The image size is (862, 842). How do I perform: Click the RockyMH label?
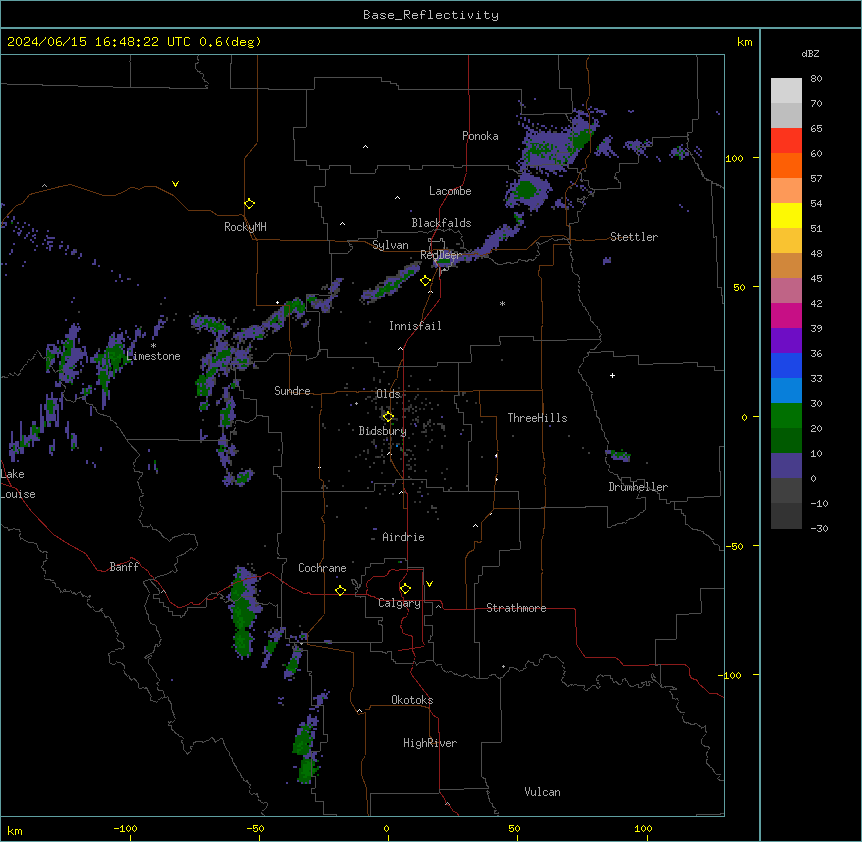tap(245, 227)
